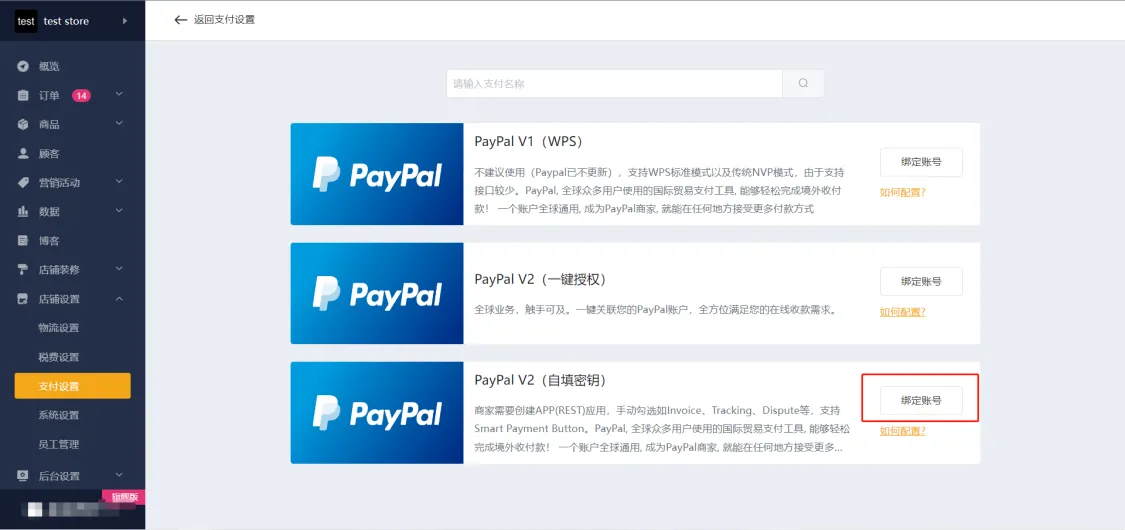Click PayPal V2 (自填密钥) logo thumbnail
The width and height of the screenshot is (1125, 530).
[377, 412]
